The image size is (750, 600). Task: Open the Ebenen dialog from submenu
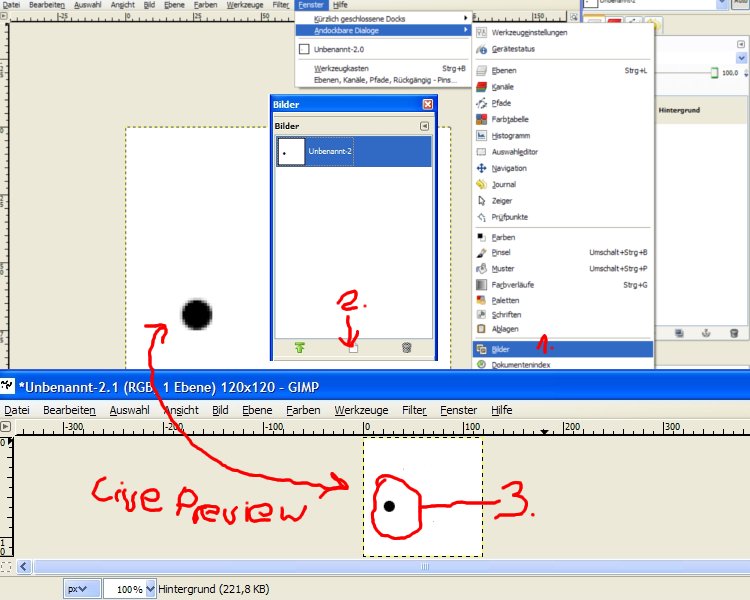(563, 70)
